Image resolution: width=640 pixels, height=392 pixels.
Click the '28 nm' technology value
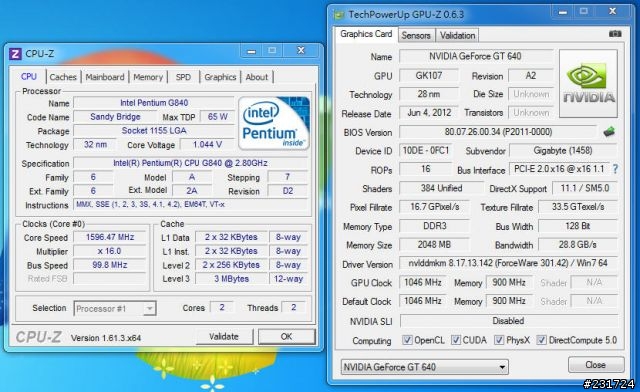click(x=429, y=94)
